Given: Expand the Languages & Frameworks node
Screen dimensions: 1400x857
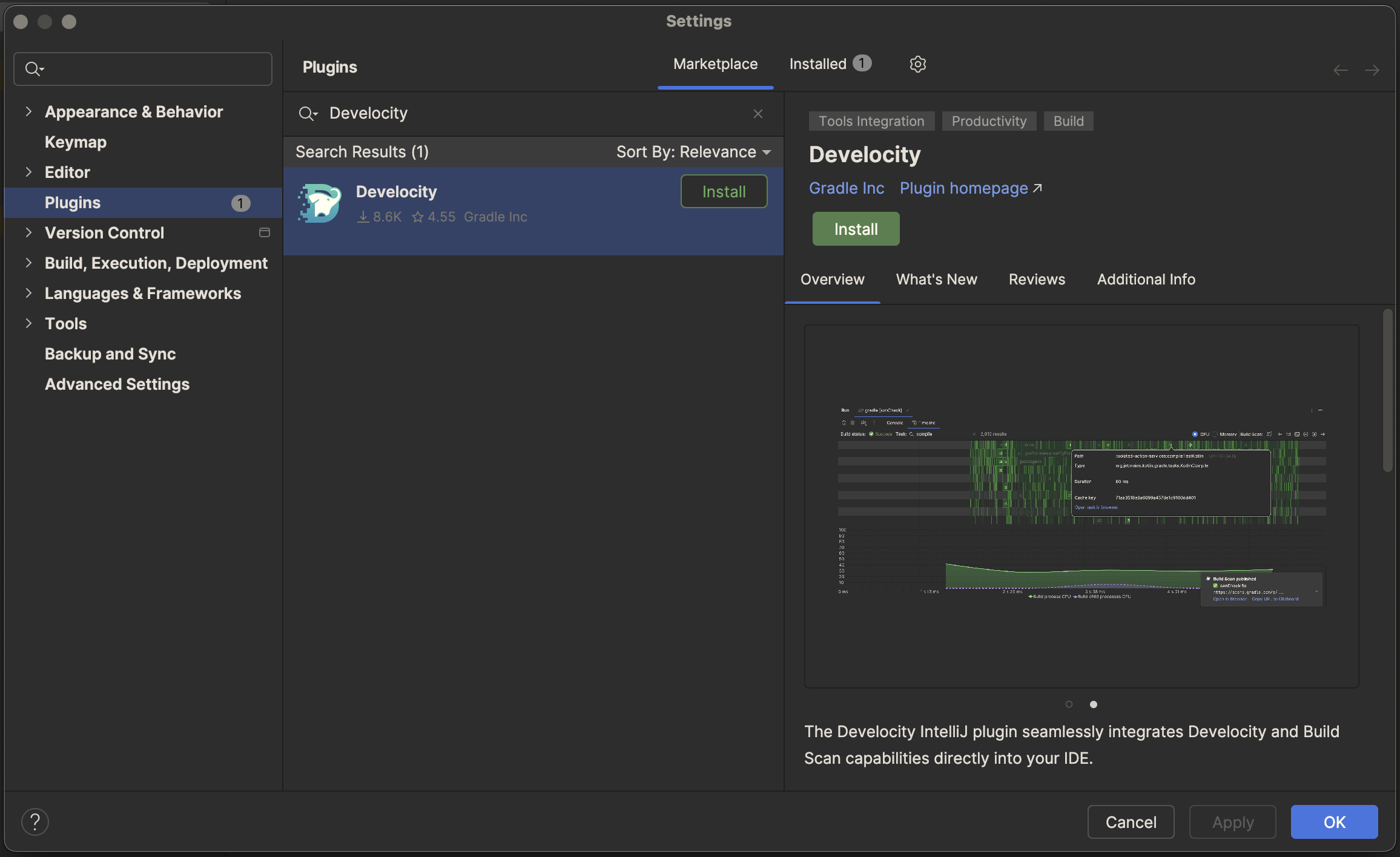Looking at the screenshot, I should (28, 293).
